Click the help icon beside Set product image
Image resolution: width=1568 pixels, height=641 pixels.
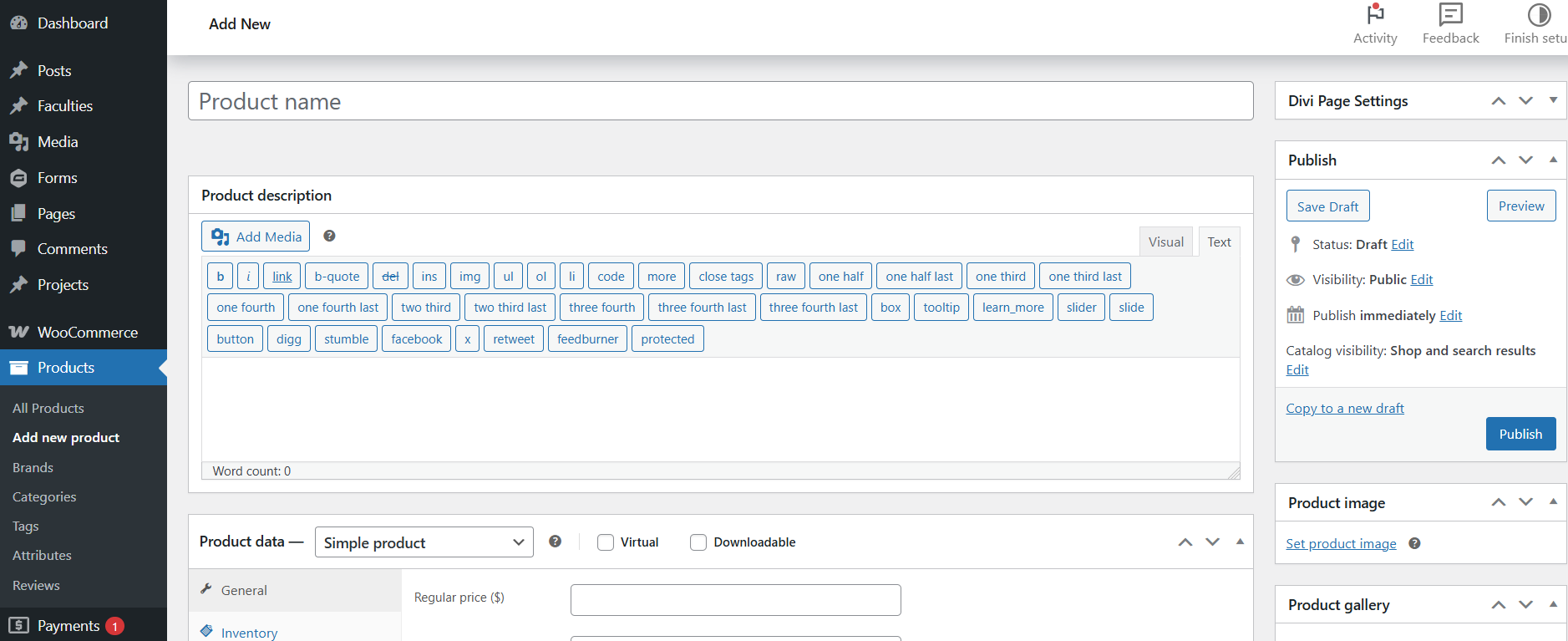[1414, 543]
